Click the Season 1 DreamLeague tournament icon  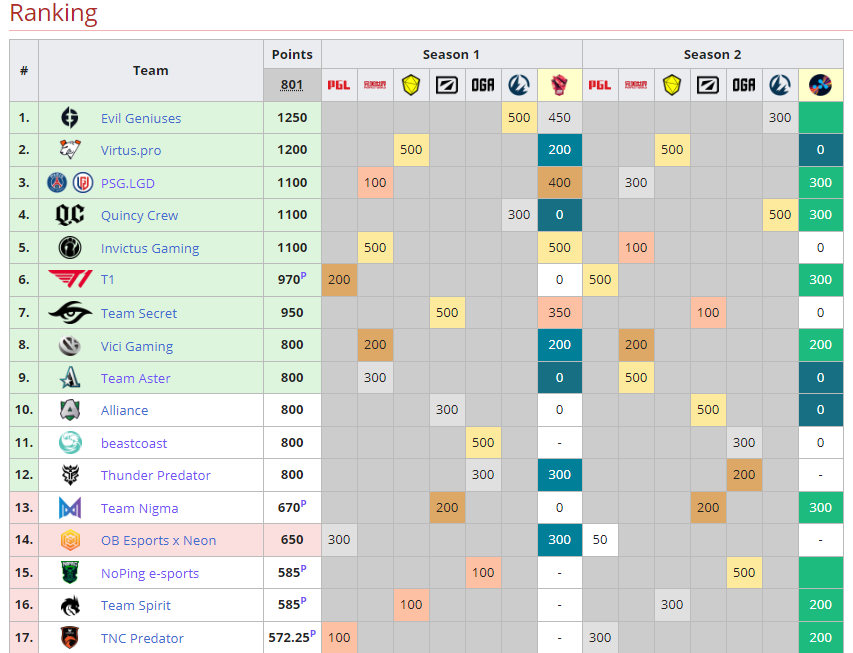coord(447,85)
